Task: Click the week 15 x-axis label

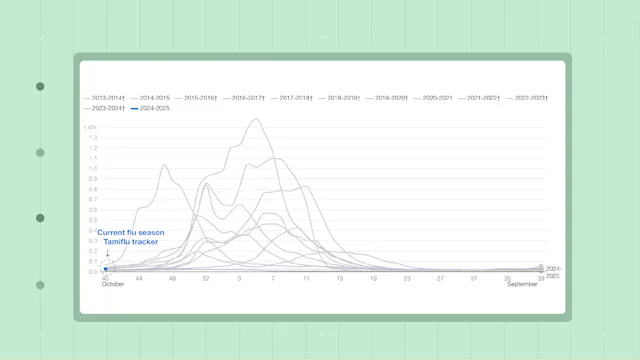Action: click(340, 278)
